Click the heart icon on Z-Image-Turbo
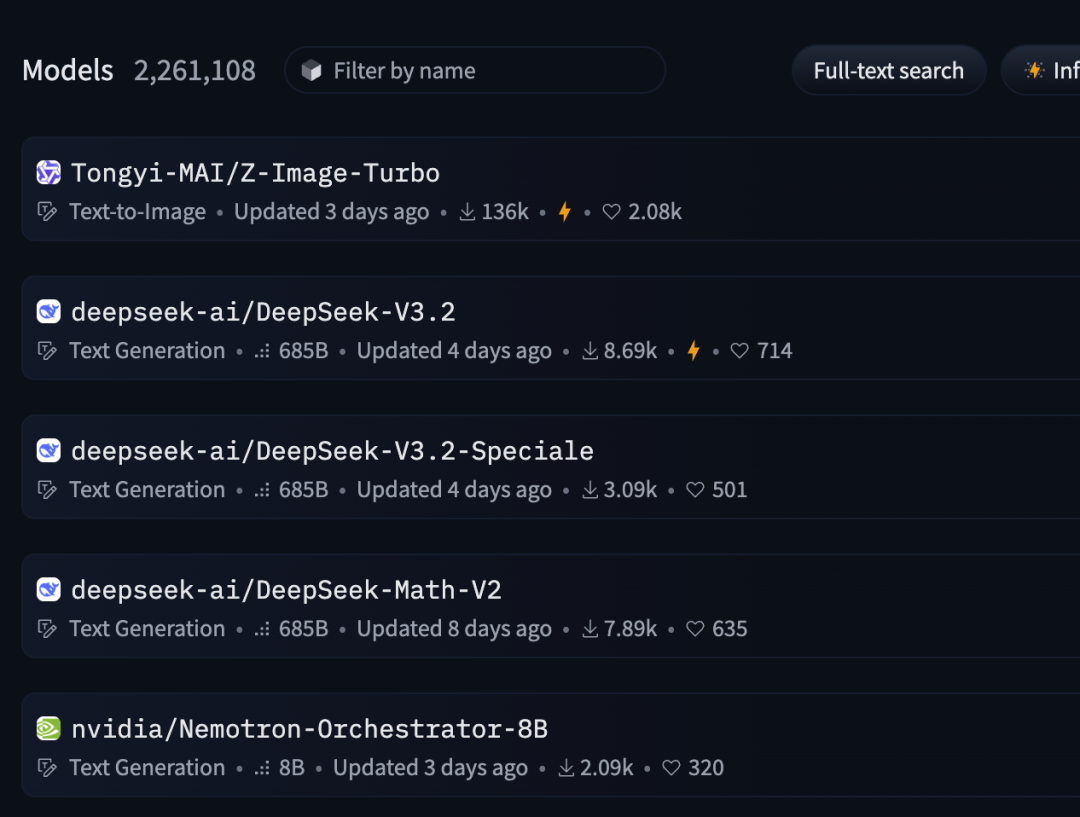1080x817 pixels. click(x=611, y=212)
